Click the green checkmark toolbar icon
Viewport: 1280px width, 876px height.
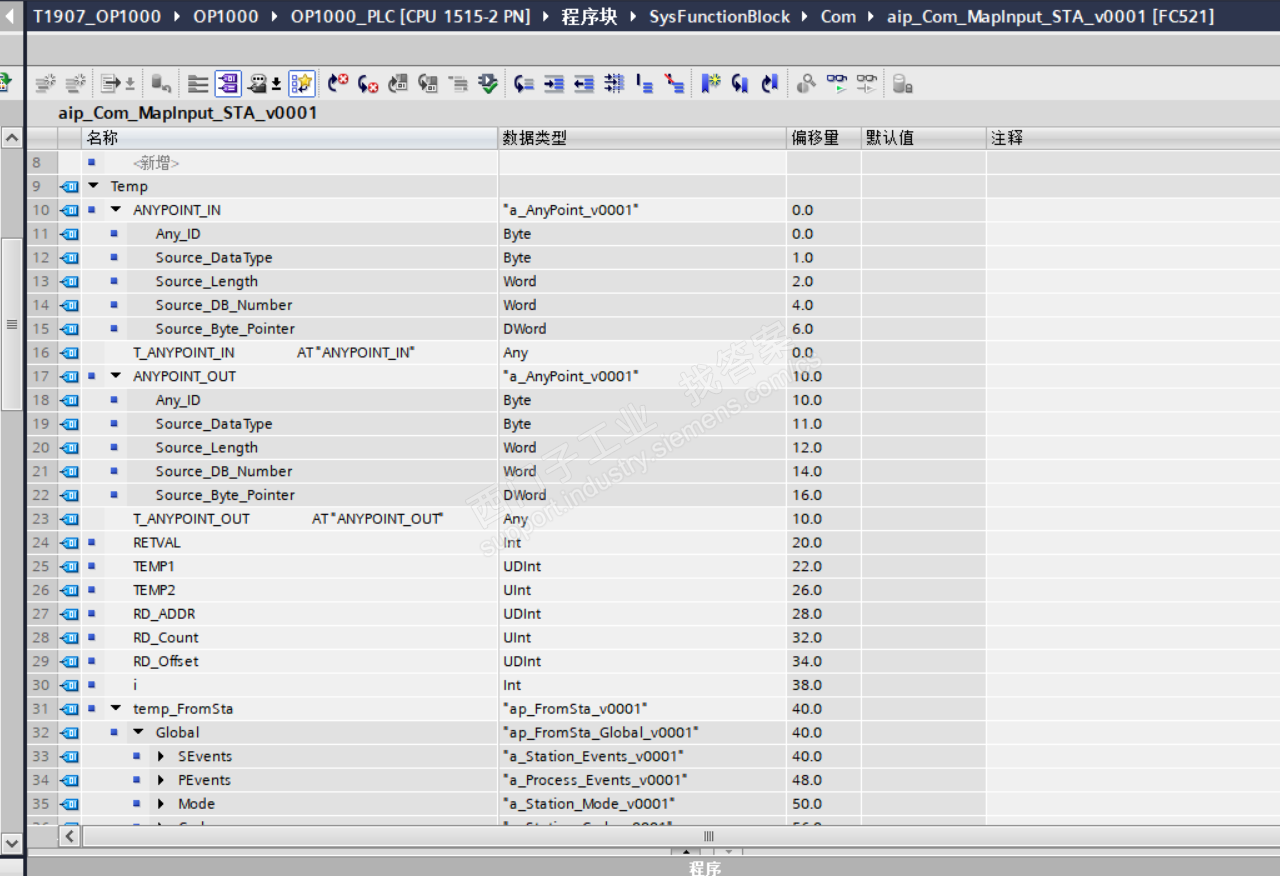point(488,84)
